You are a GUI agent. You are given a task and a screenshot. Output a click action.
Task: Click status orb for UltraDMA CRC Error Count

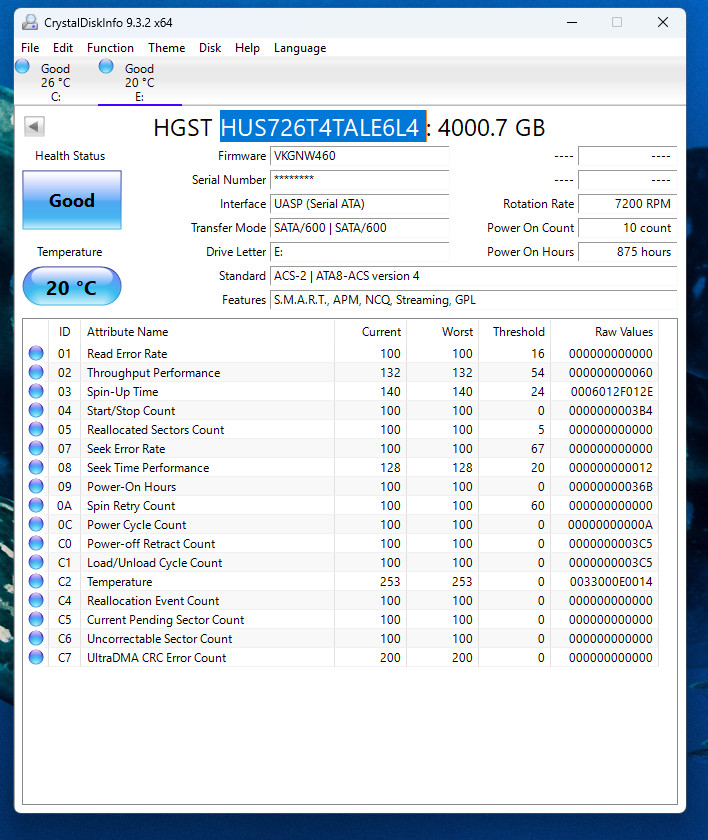(x=36, y=657)
